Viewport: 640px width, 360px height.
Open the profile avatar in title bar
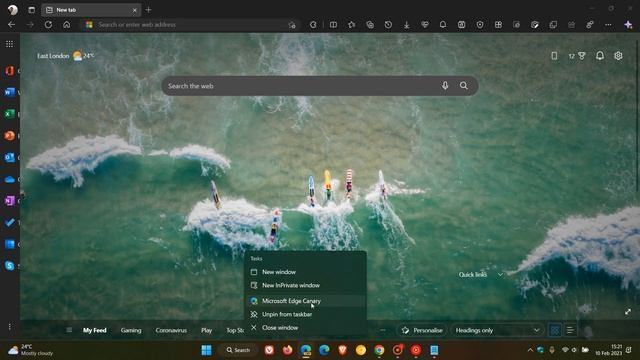pos(13,10)
